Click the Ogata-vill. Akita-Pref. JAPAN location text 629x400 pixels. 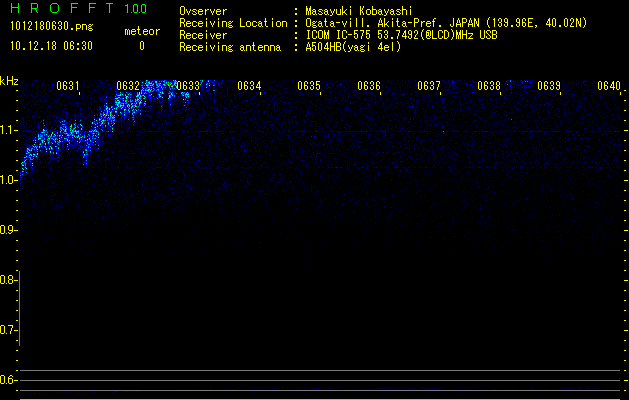tap(446, 23)
